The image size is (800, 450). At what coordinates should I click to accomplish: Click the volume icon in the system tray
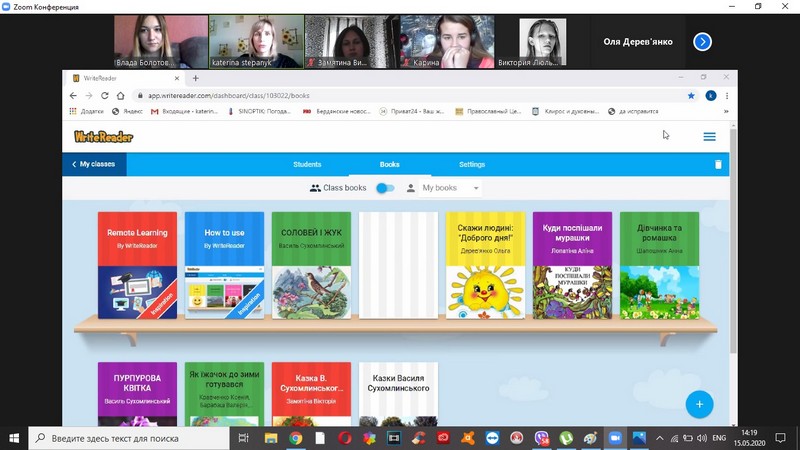(702, 438)
